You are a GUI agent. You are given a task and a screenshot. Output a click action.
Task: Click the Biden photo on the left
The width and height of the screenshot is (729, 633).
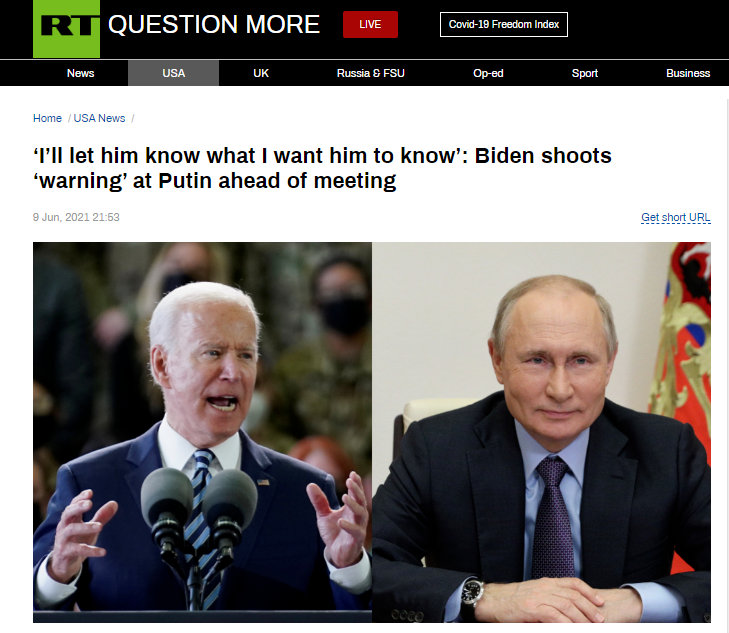202,432
